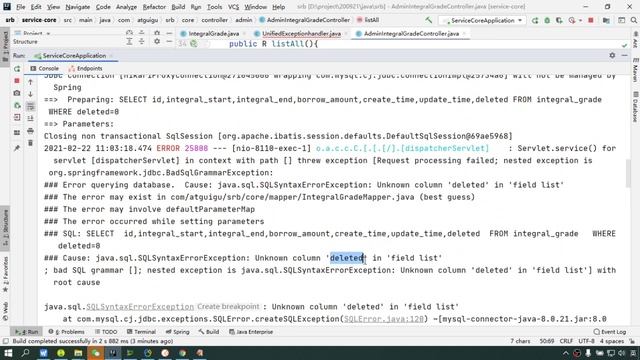The height and width of the screenshot is (360, 640).
Task: Click the restore layout icon in Run sidebar
Action: click(17, 133)
